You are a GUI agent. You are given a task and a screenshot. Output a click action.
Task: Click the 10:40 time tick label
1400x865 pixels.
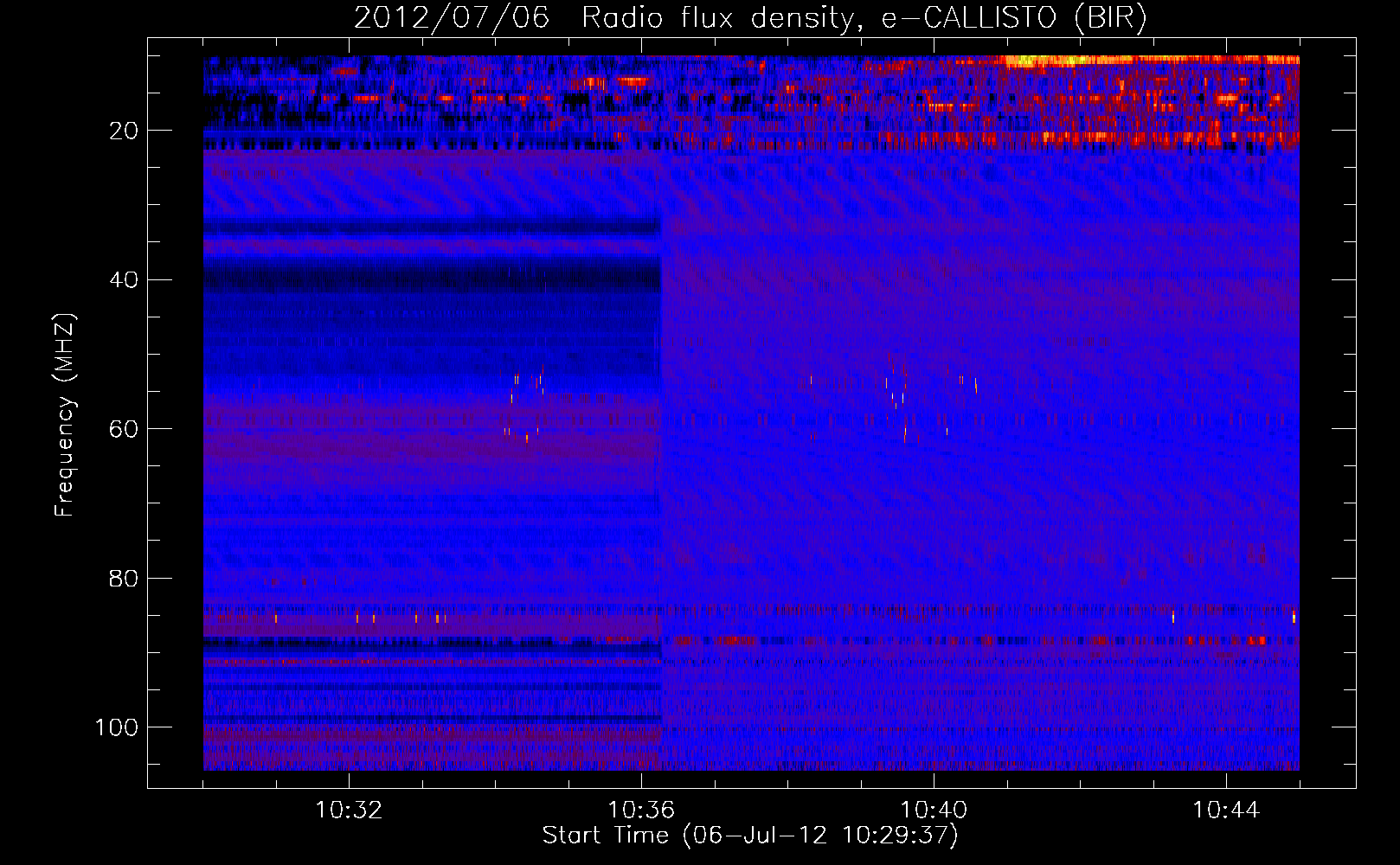(x=934, y=811)
